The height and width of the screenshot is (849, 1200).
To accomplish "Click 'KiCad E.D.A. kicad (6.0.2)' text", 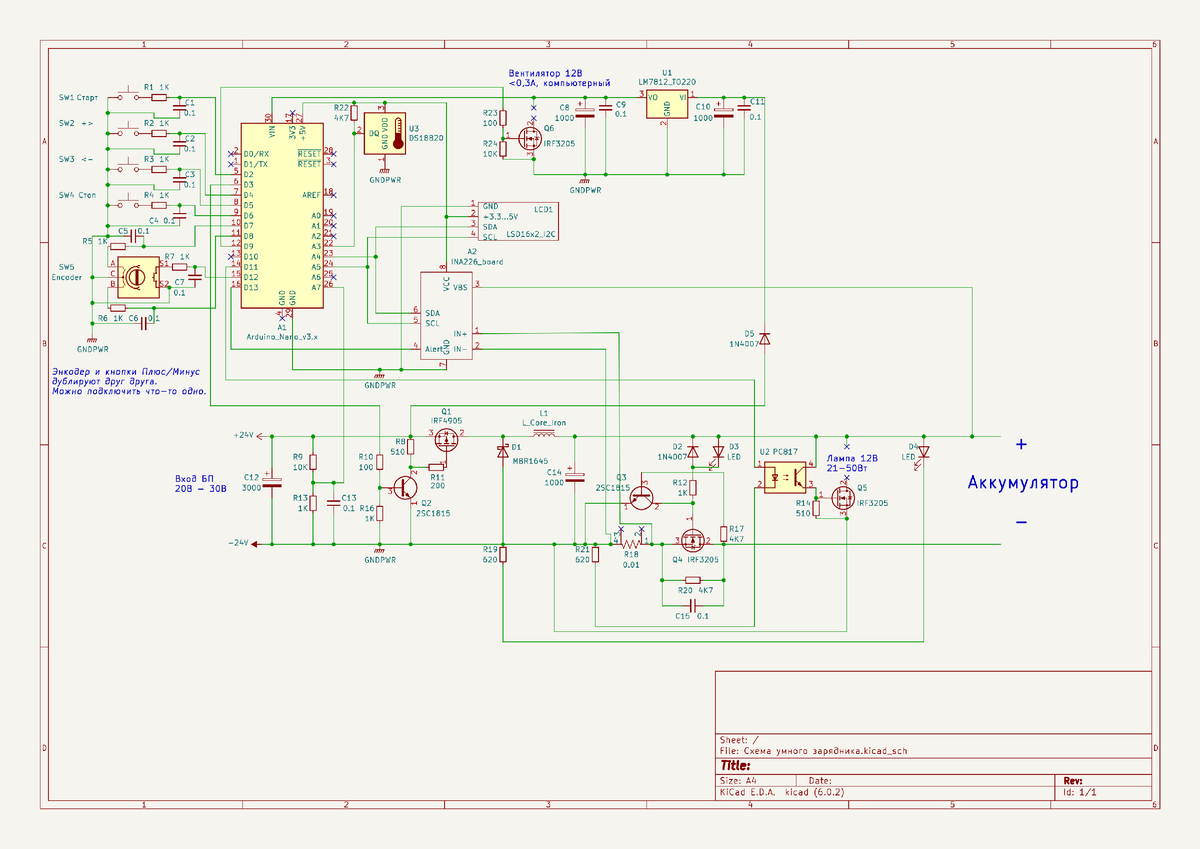I will (x=781, y=791).
